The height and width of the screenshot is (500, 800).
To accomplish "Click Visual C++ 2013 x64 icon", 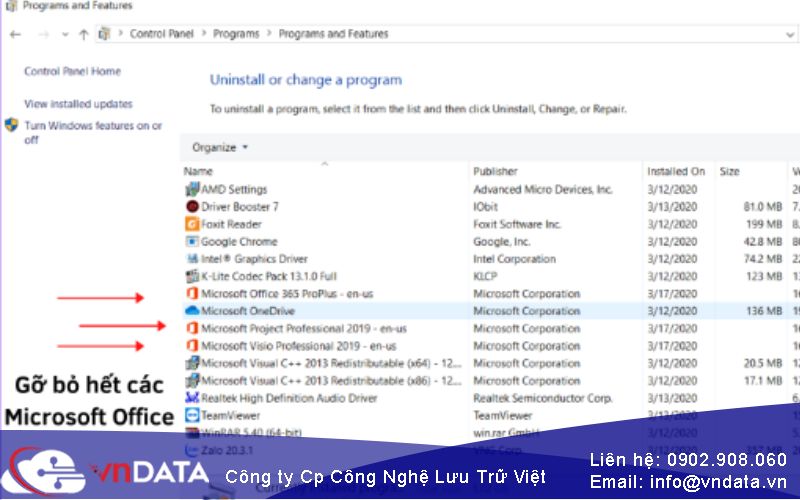I will click(192, 363).
